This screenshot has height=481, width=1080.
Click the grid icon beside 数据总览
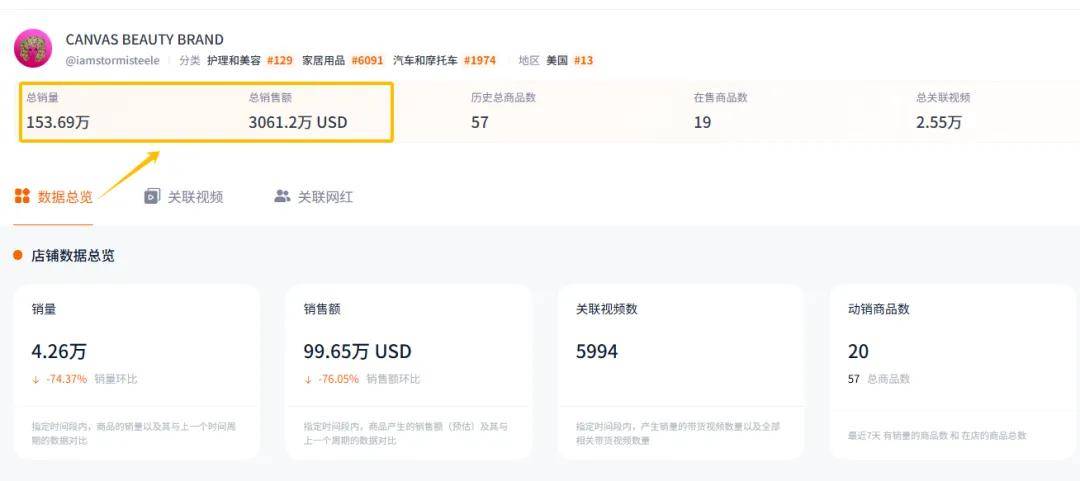(x=22, y=196)
